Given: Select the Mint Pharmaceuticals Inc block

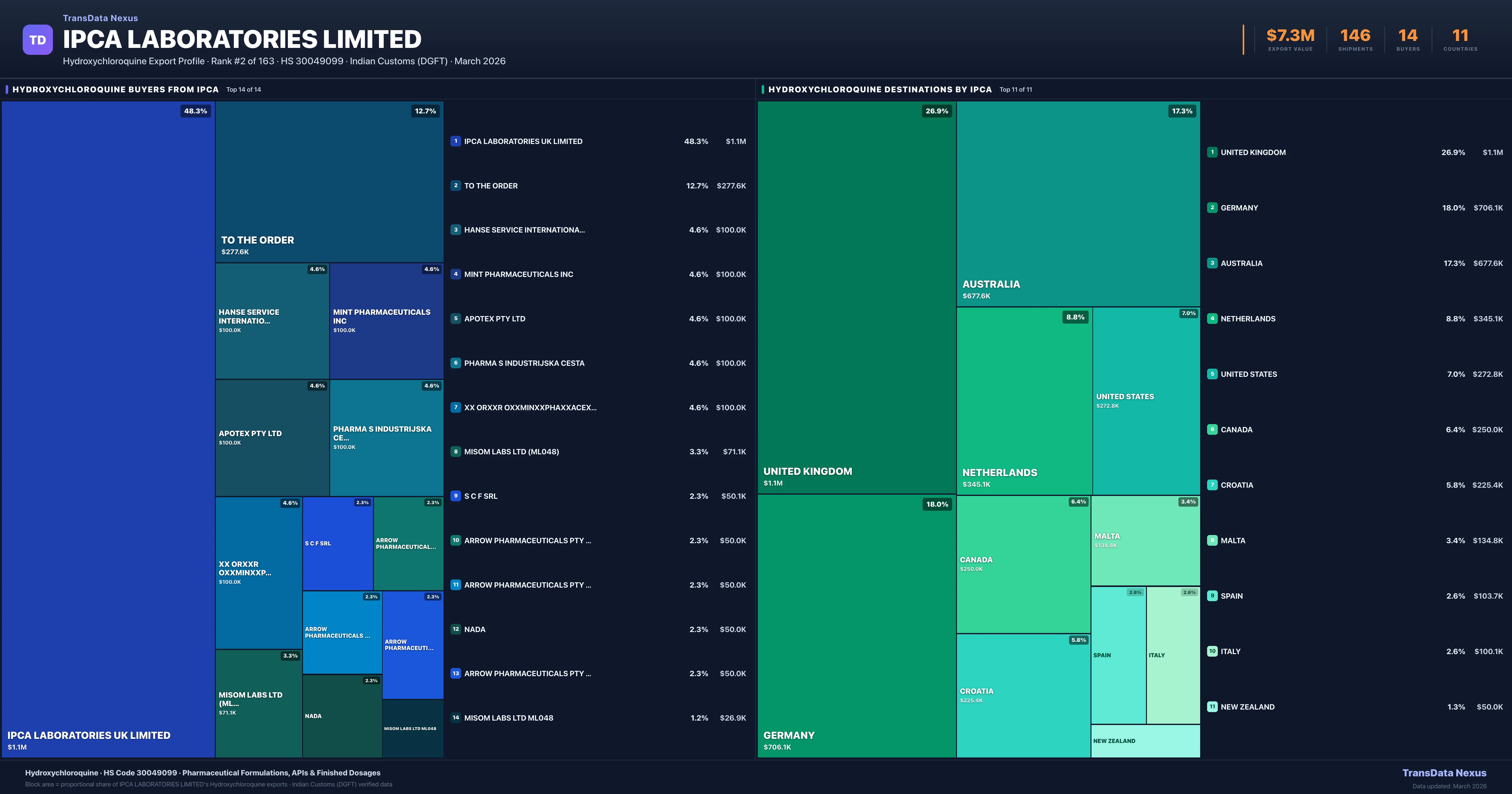Looking at the screenshot, I should click(386, 321).
